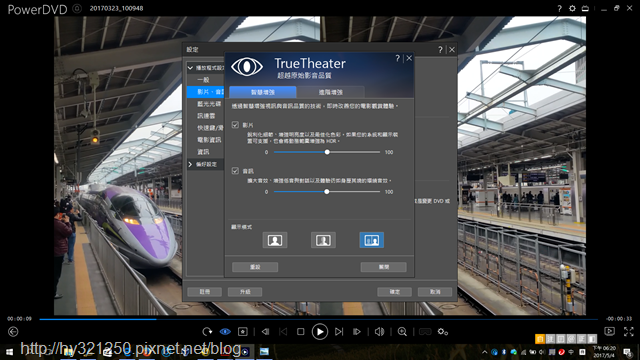Jump to previous track
640x360 pixels.
coord(283,332)
